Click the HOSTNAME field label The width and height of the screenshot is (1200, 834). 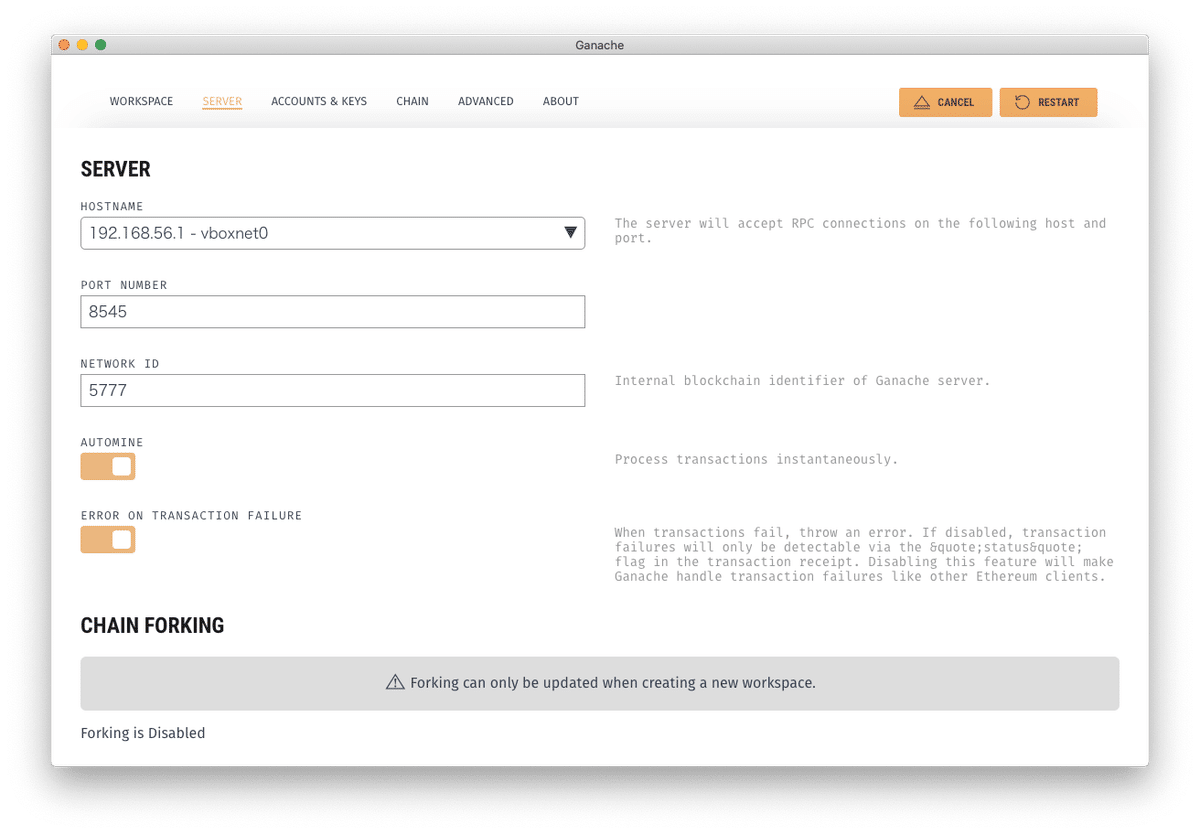click(112, 206)
